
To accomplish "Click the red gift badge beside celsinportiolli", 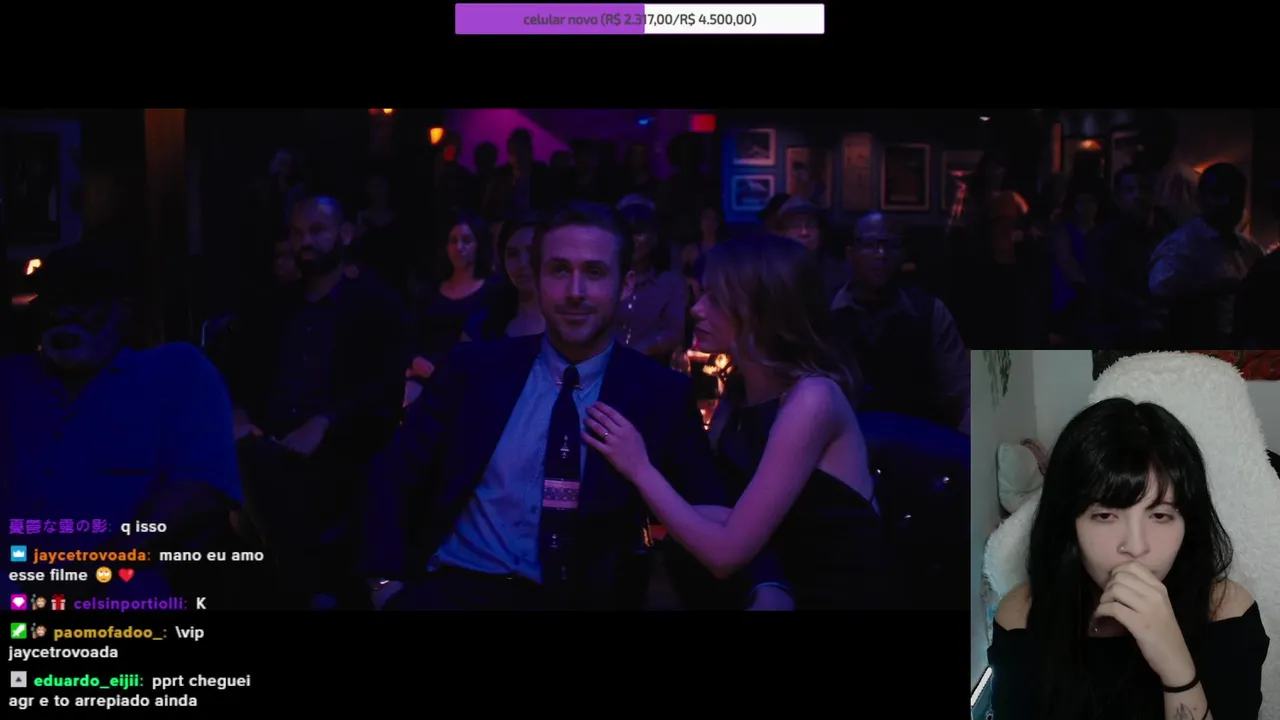I will point(58,603).
